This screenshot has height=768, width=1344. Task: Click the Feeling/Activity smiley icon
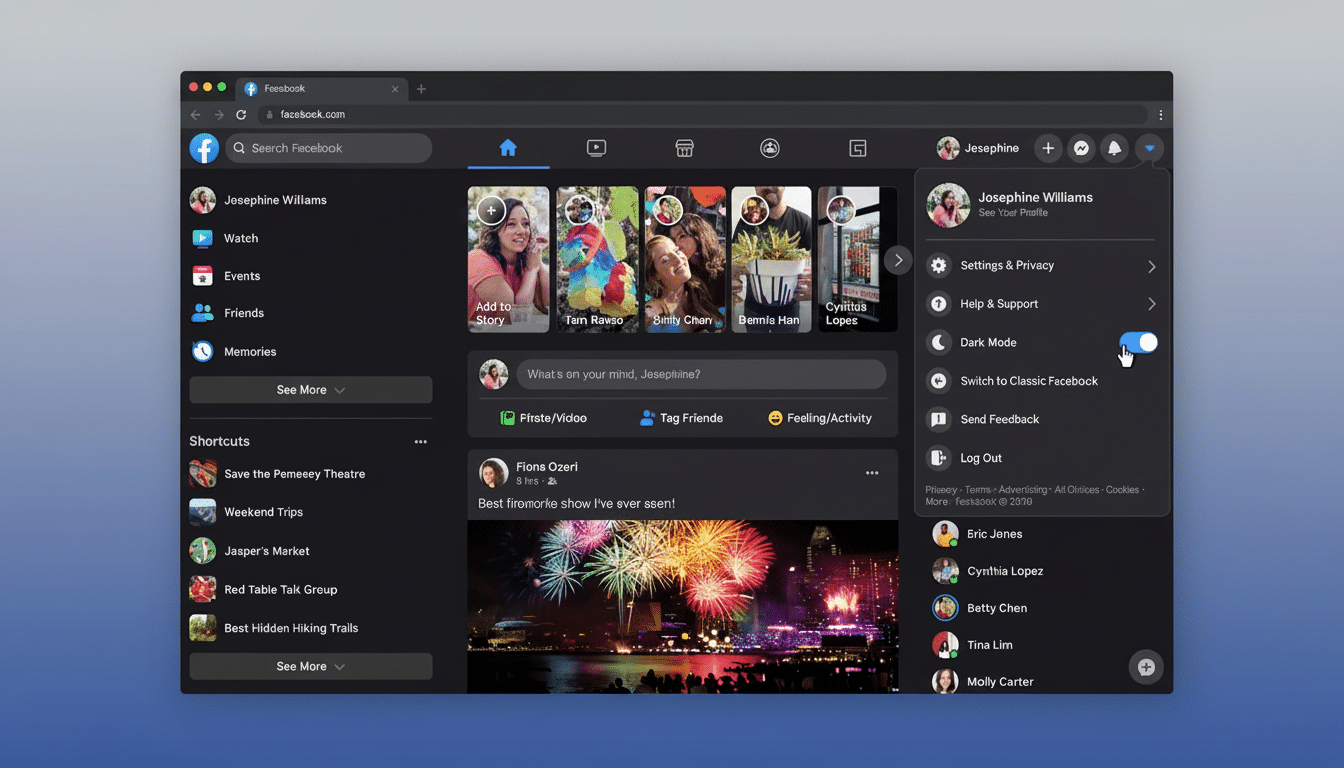tap(777, 418)
